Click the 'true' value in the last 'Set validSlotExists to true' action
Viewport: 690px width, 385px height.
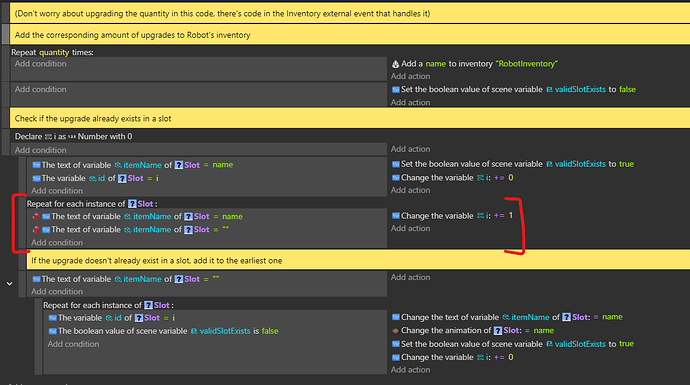tap(626, 344)
